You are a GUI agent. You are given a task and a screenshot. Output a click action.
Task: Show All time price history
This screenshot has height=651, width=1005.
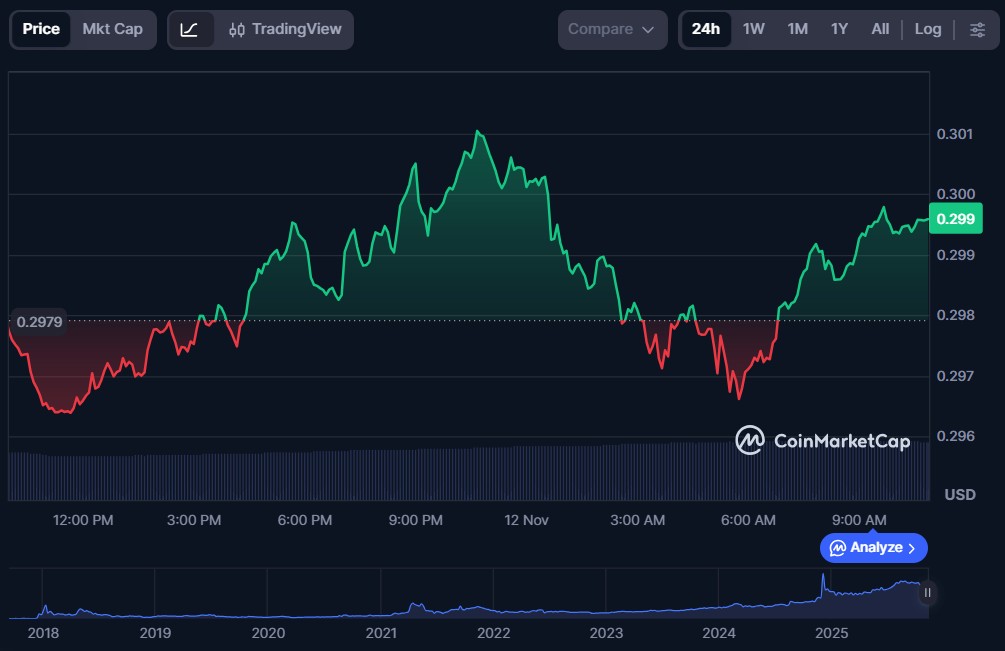[880, 30]
